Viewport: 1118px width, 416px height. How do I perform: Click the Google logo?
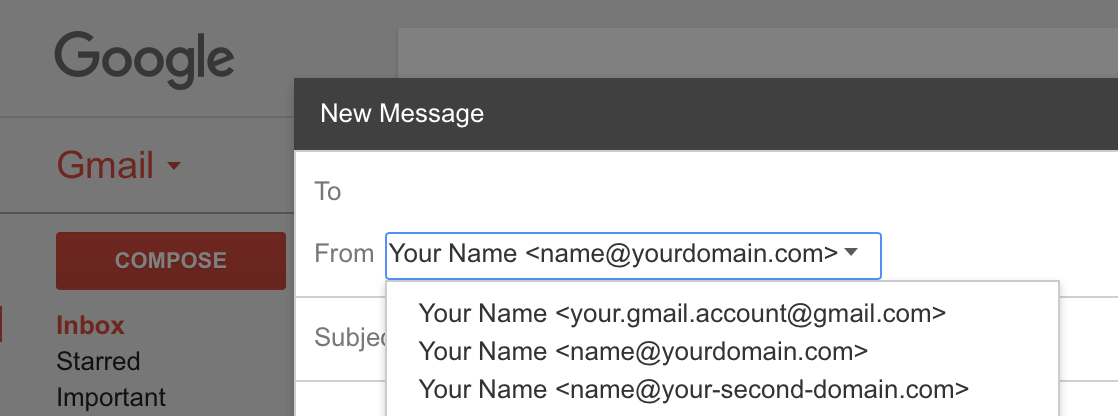pyautogui.click(x=144, y=60)
